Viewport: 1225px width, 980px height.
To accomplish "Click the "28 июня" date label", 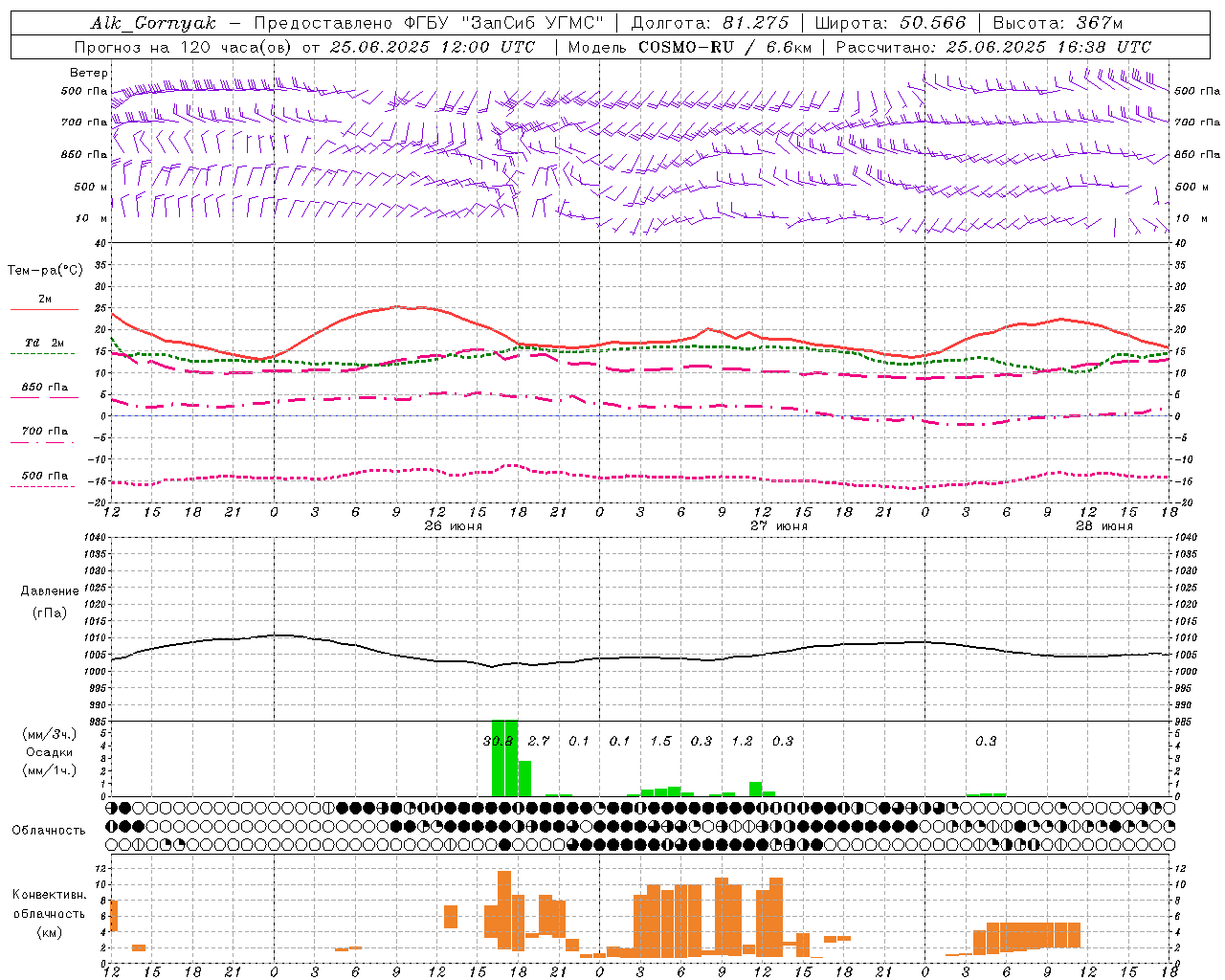I will point(1104,526).
